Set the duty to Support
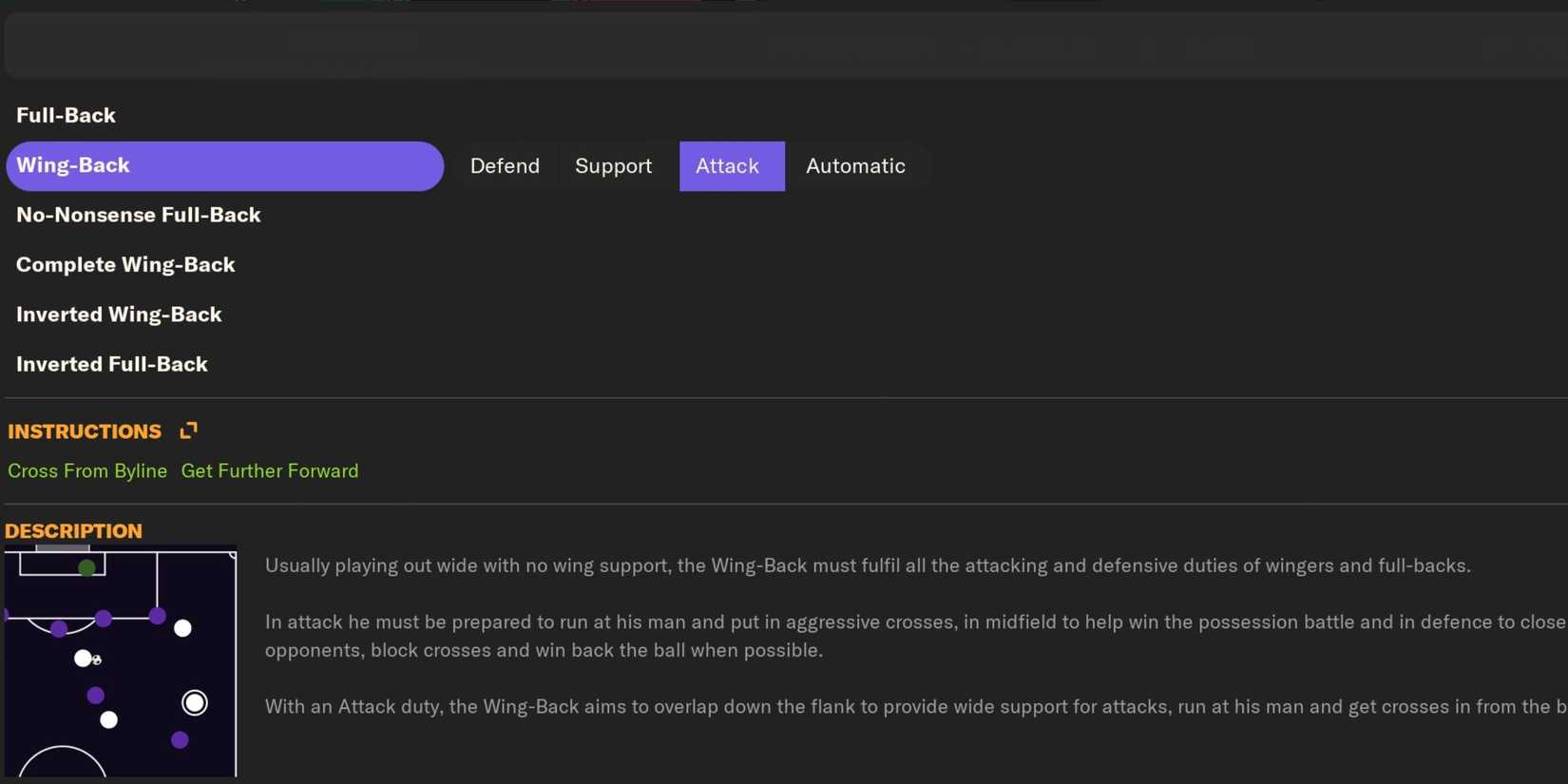Screen dimensions: 1568x784 click(613, 165)
